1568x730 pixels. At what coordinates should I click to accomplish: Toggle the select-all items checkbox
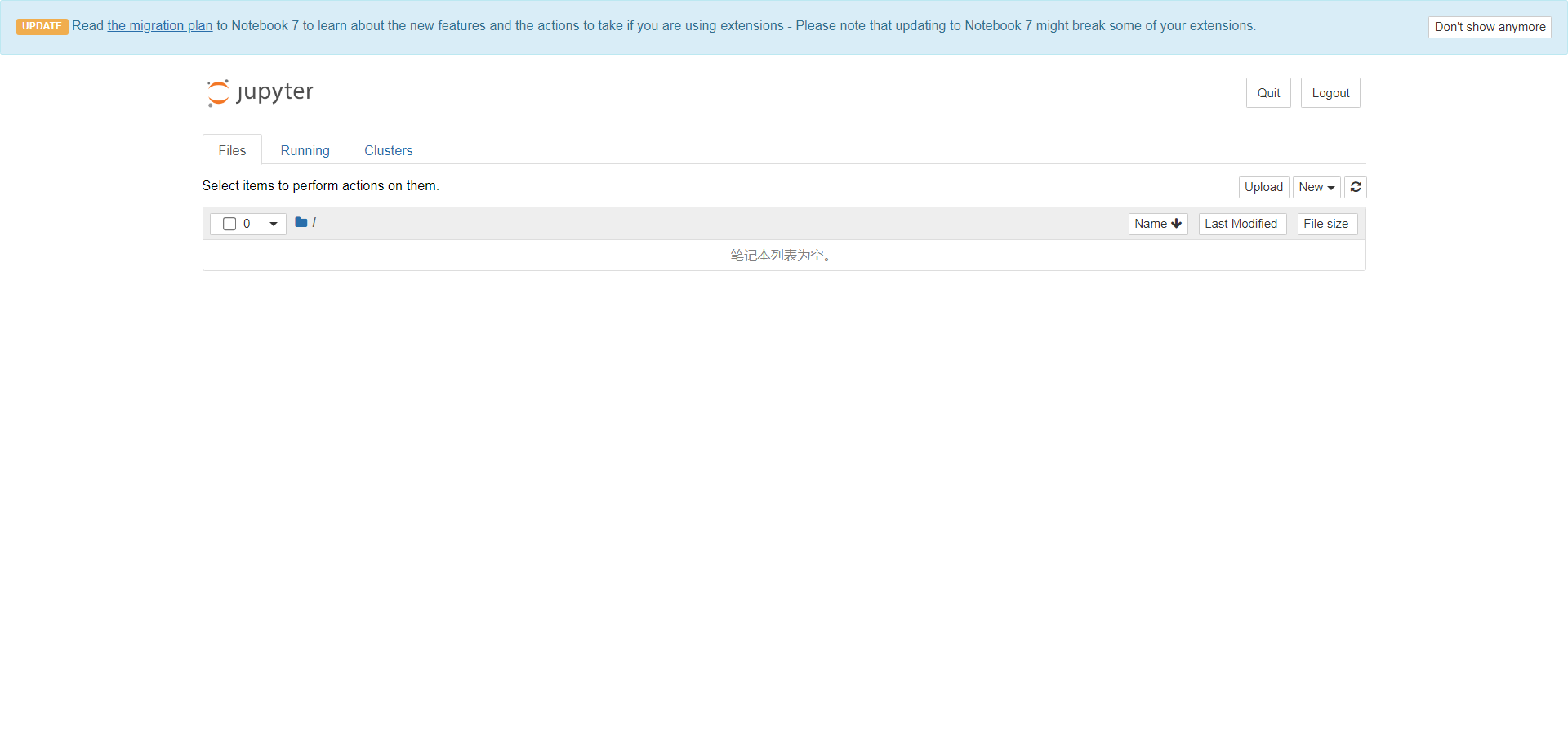click(x=229, y=224)
